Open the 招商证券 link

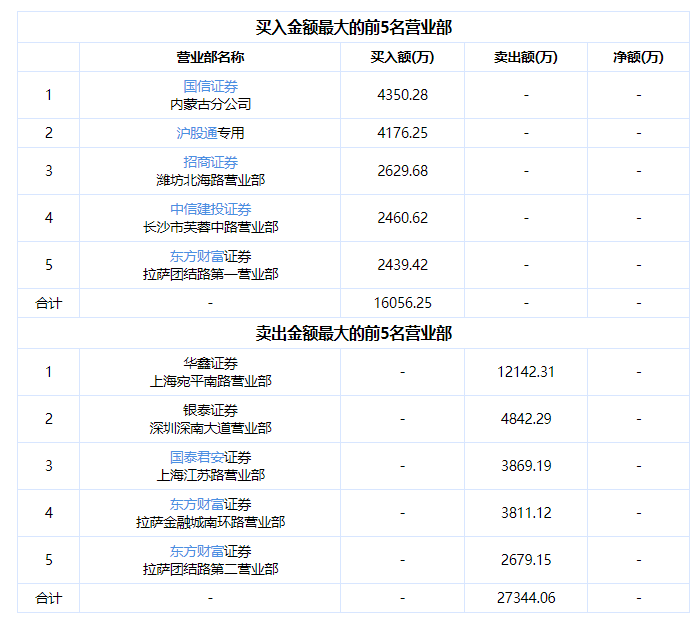211,162
